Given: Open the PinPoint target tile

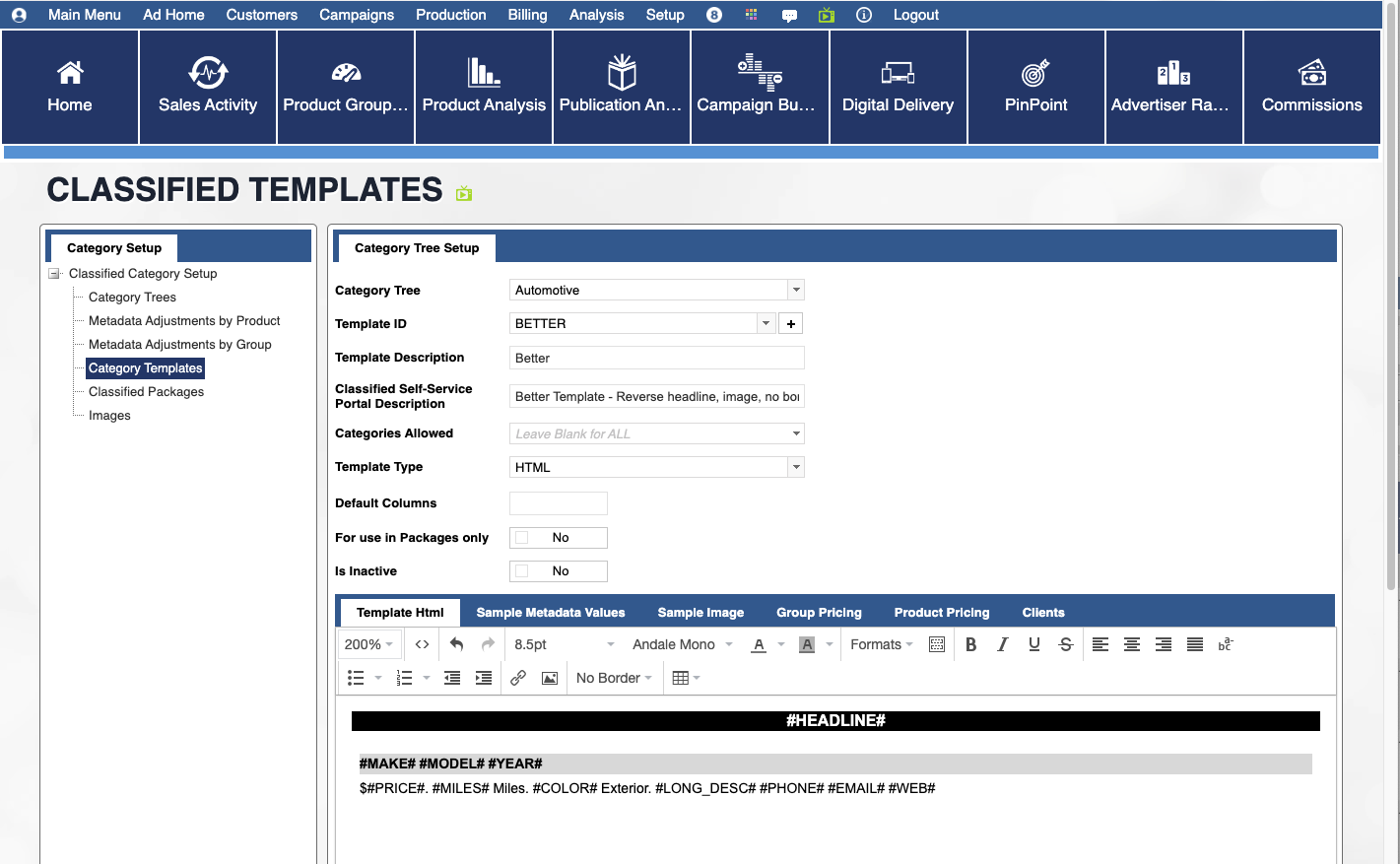Looking at the screenshot, I should click(x=1035, y=87).
